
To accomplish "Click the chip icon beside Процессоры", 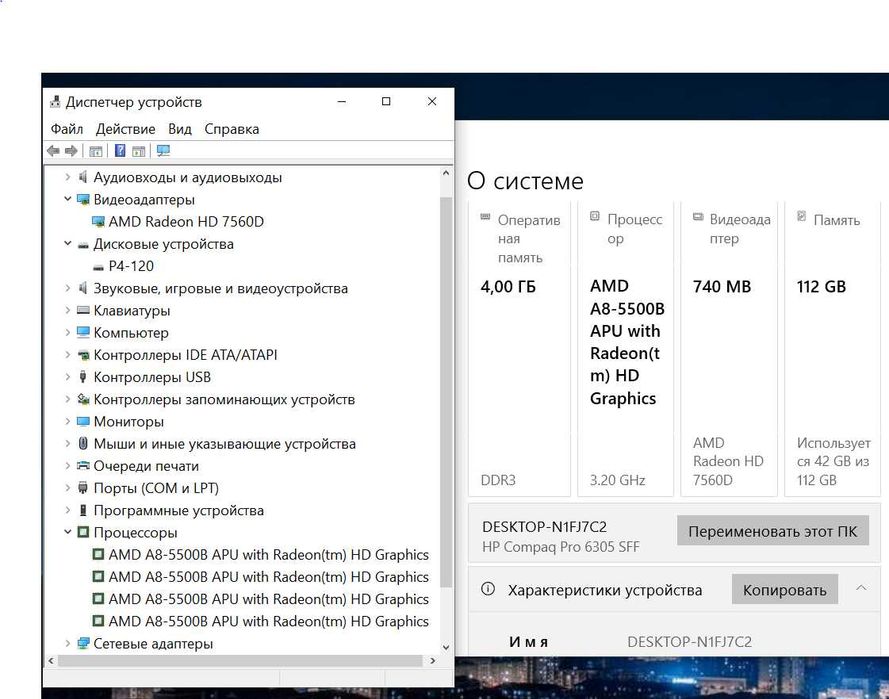I will 83,532.
